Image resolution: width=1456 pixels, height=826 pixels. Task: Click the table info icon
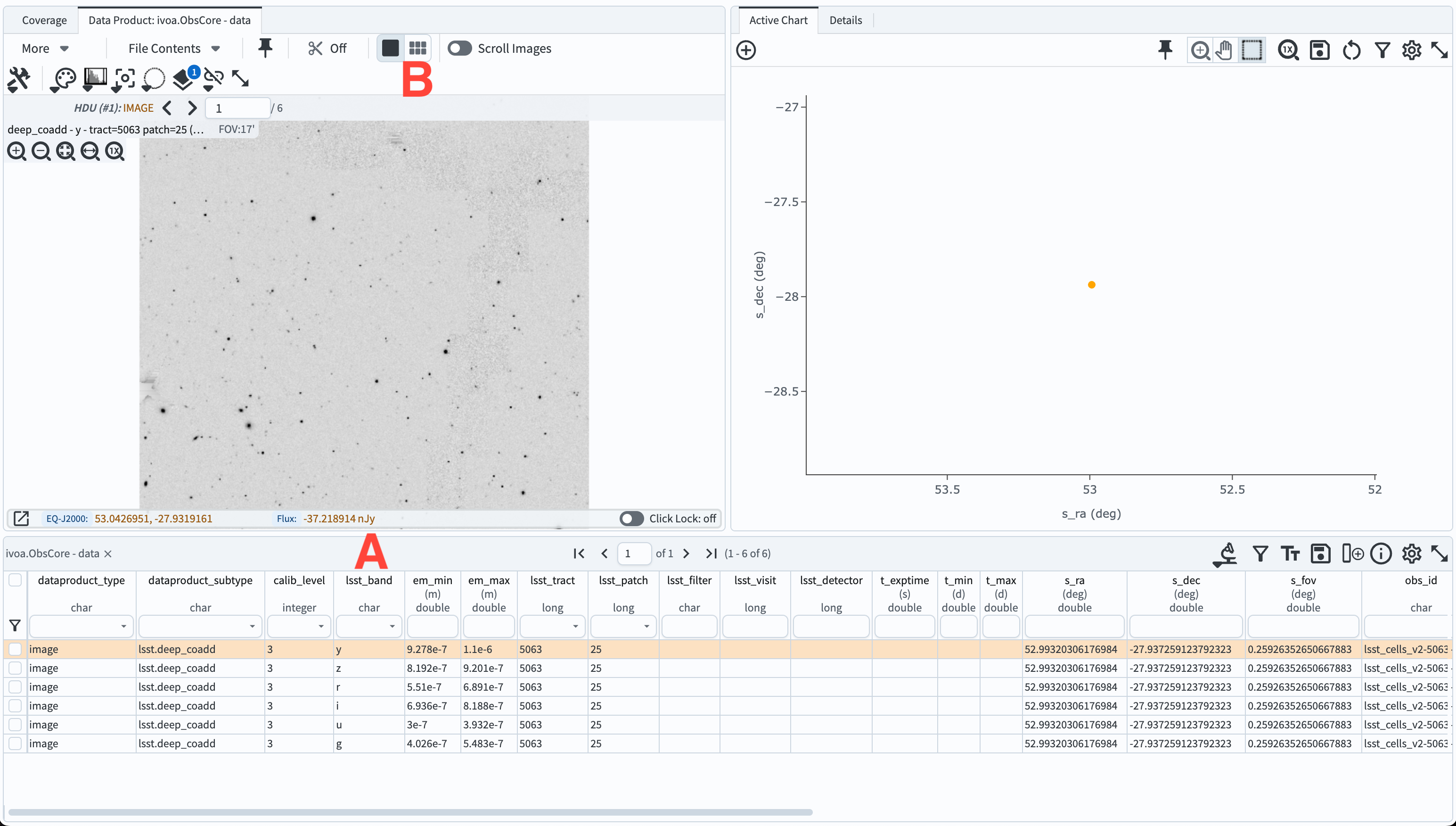[1381, 553]
